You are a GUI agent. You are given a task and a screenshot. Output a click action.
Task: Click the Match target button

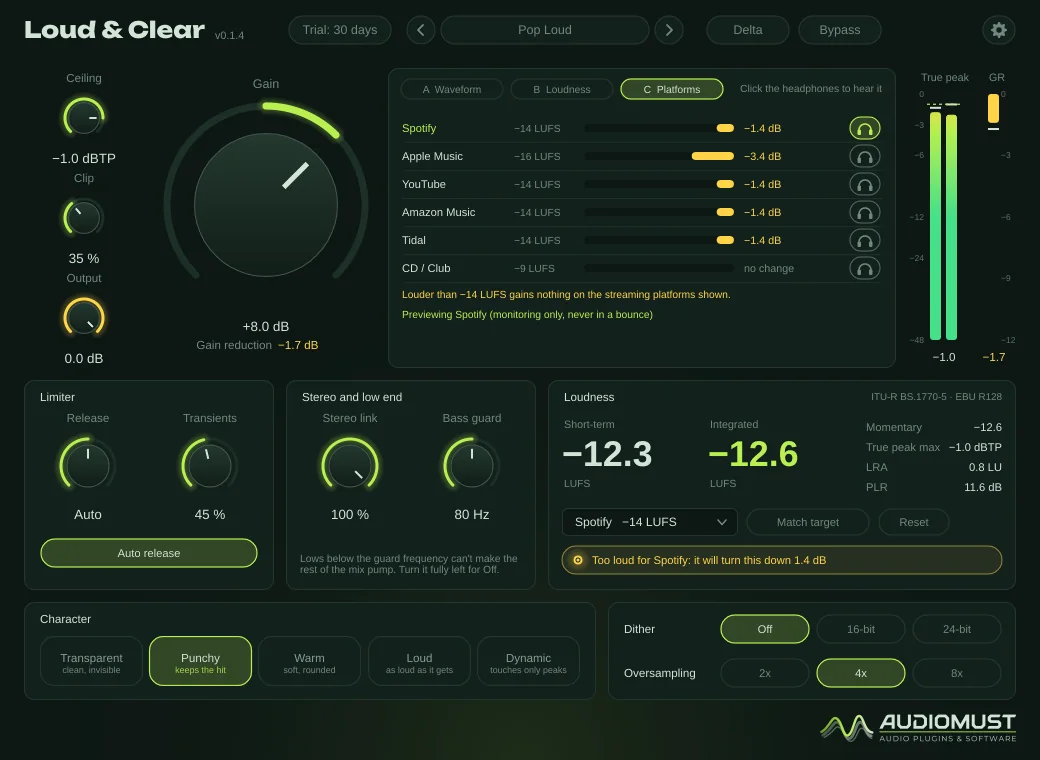pyautogui.click(x=808, y=522)
